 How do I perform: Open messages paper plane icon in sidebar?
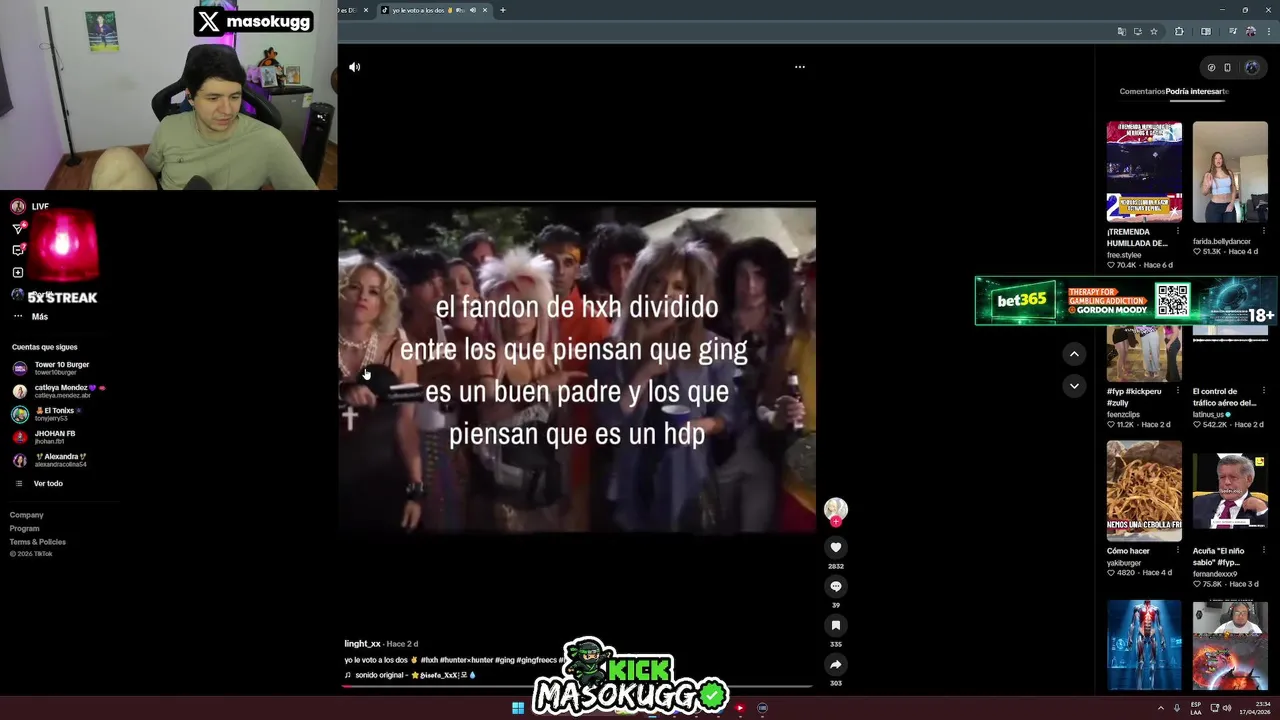(x=18, y=229)
